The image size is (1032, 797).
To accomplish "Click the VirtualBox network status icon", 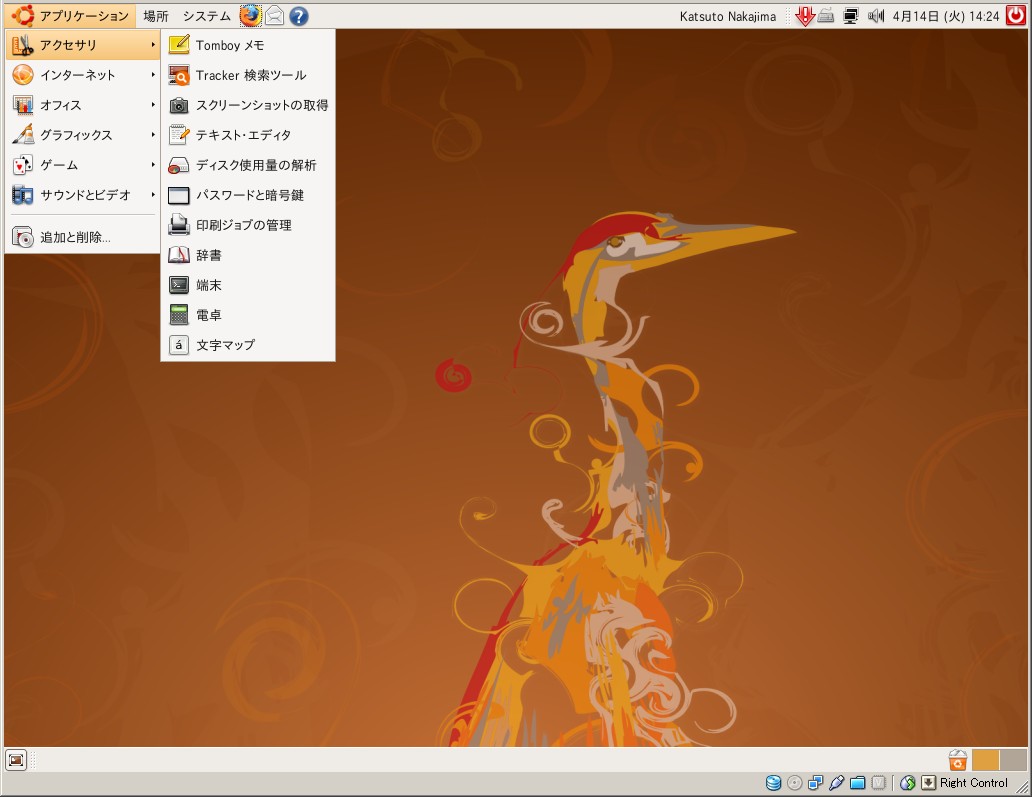I will [815, 783].
